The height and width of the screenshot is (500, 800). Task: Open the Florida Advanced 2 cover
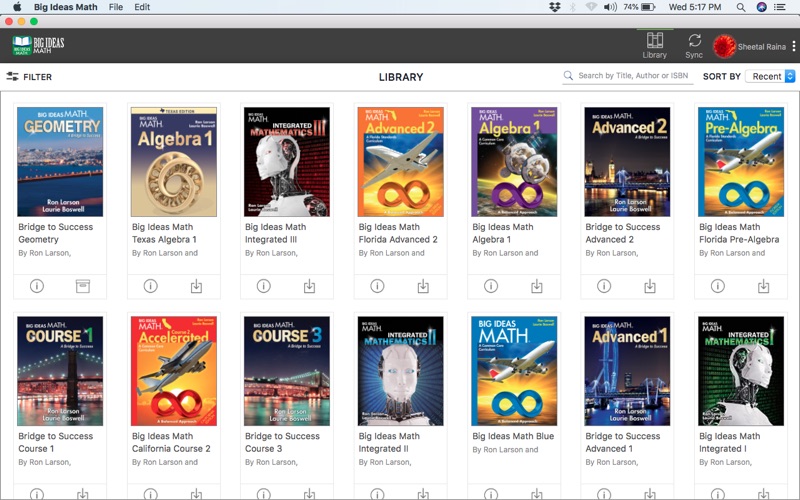(x=401, y=162)
